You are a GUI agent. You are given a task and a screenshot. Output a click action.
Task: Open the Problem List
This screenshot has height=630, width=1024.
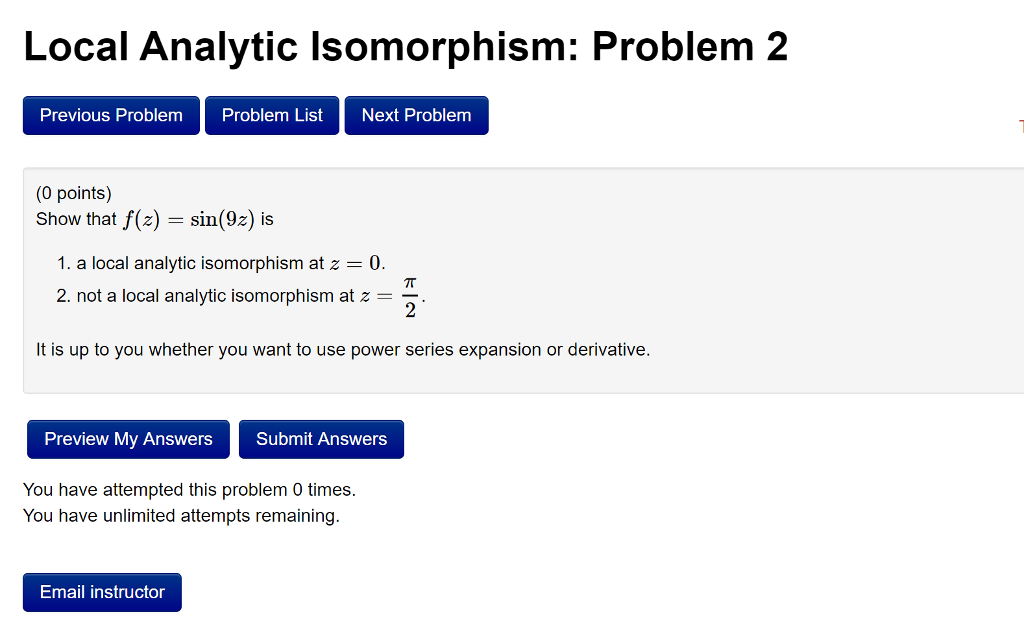point(271,115)
